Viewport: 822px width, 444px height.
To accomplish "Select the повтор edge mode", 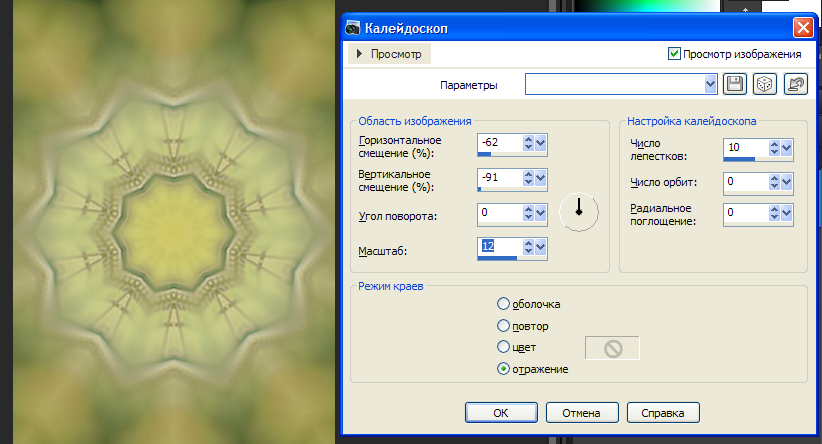I will pyautogui.click(x=503, y=326).
